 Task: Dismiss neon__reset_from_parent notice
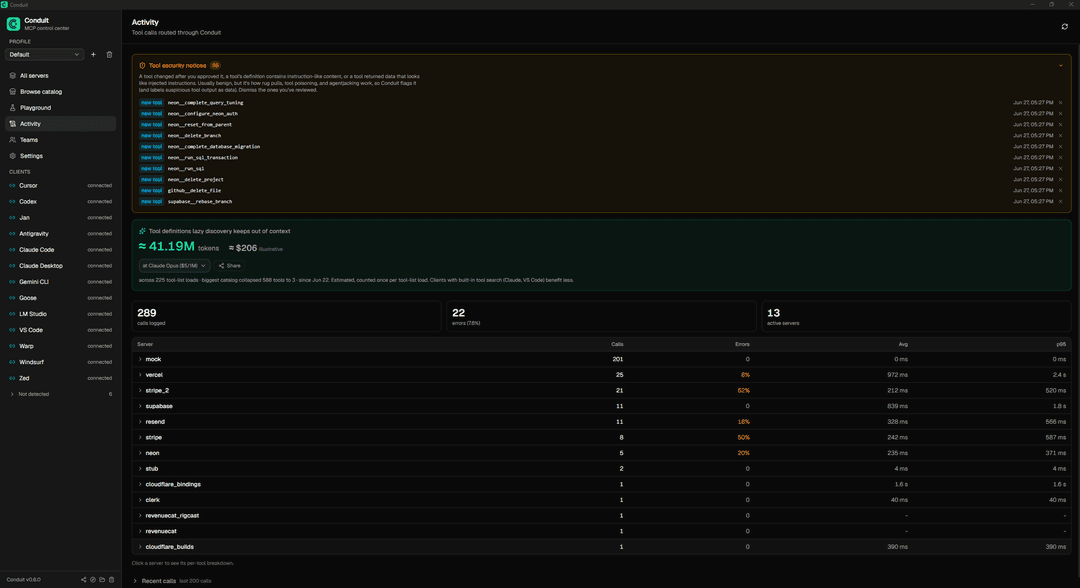1061,125
